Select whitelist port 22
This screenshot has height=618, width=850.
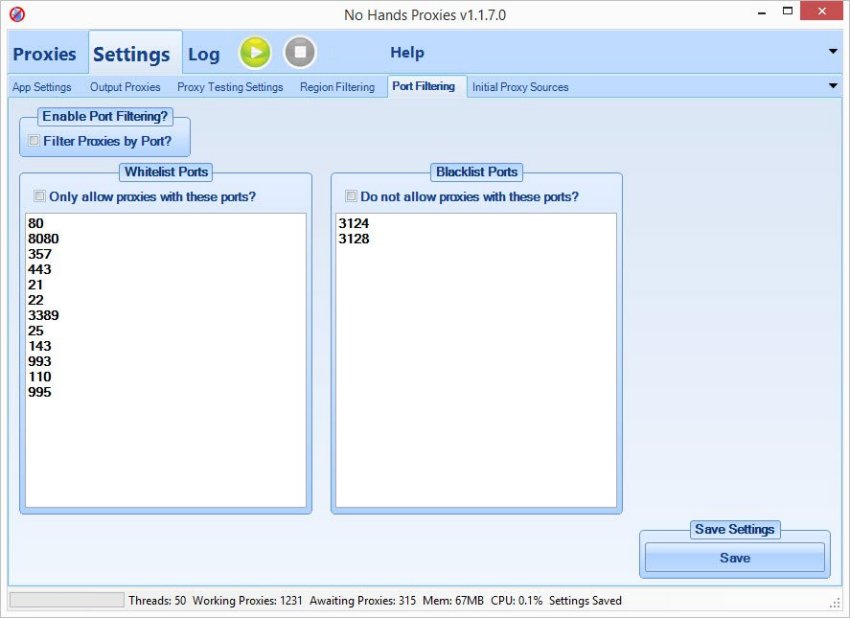(x=36, y=300)
